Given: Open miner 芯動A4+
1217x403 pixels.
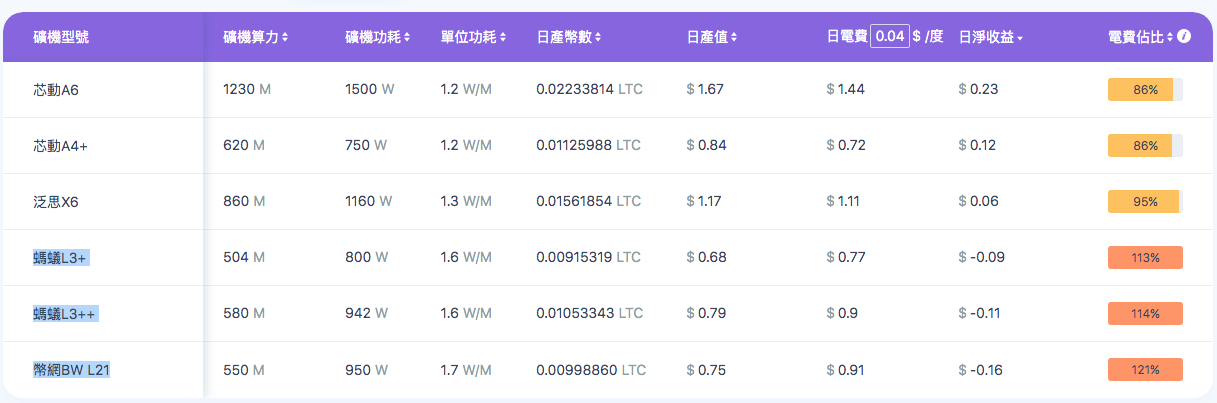Looking at the screenshot, I should click(60, 145).
